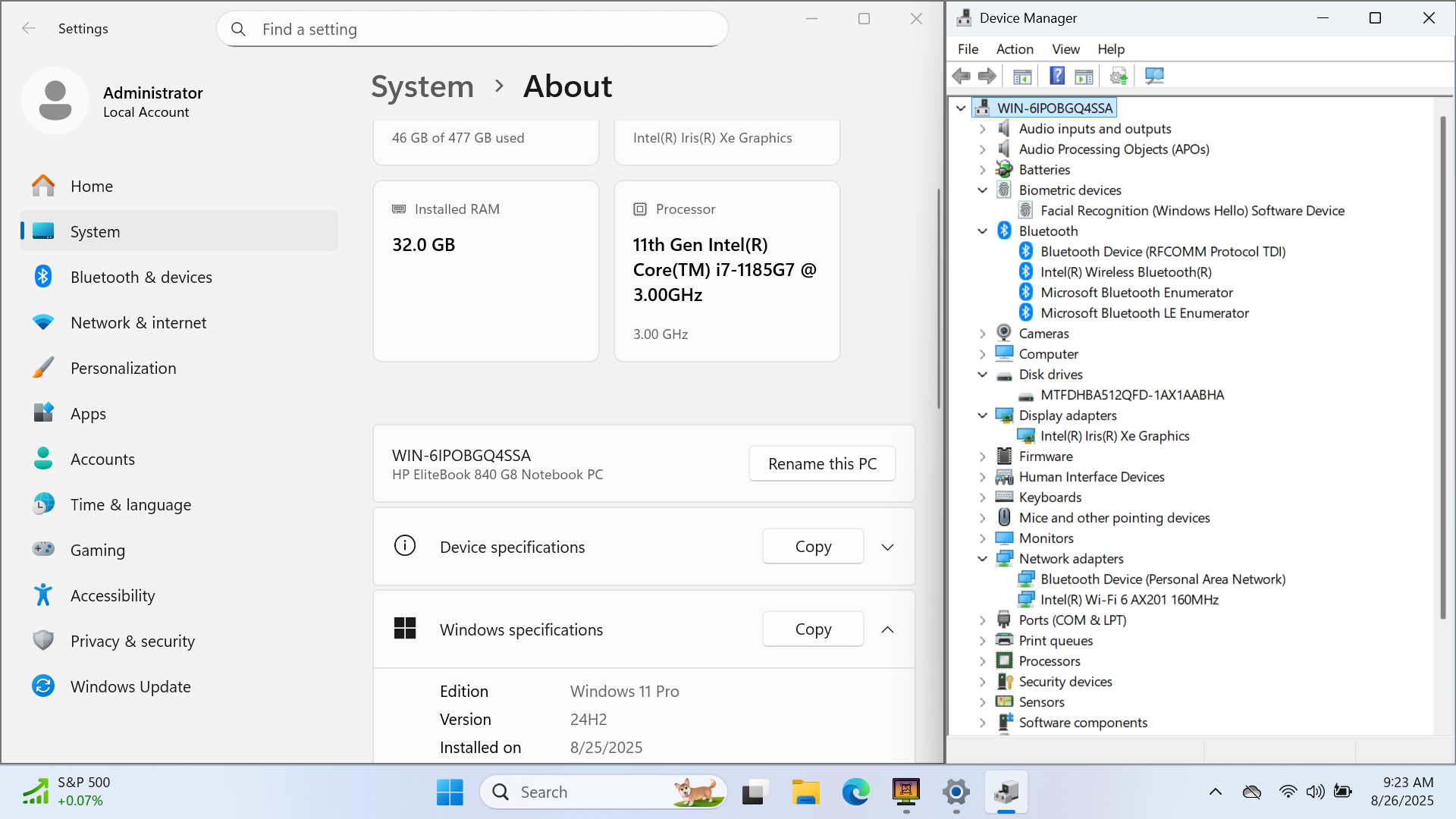Copy the Windows specifications
Image resolution: width=1456 pixels, height=819 pixels.
coord(813,629)
